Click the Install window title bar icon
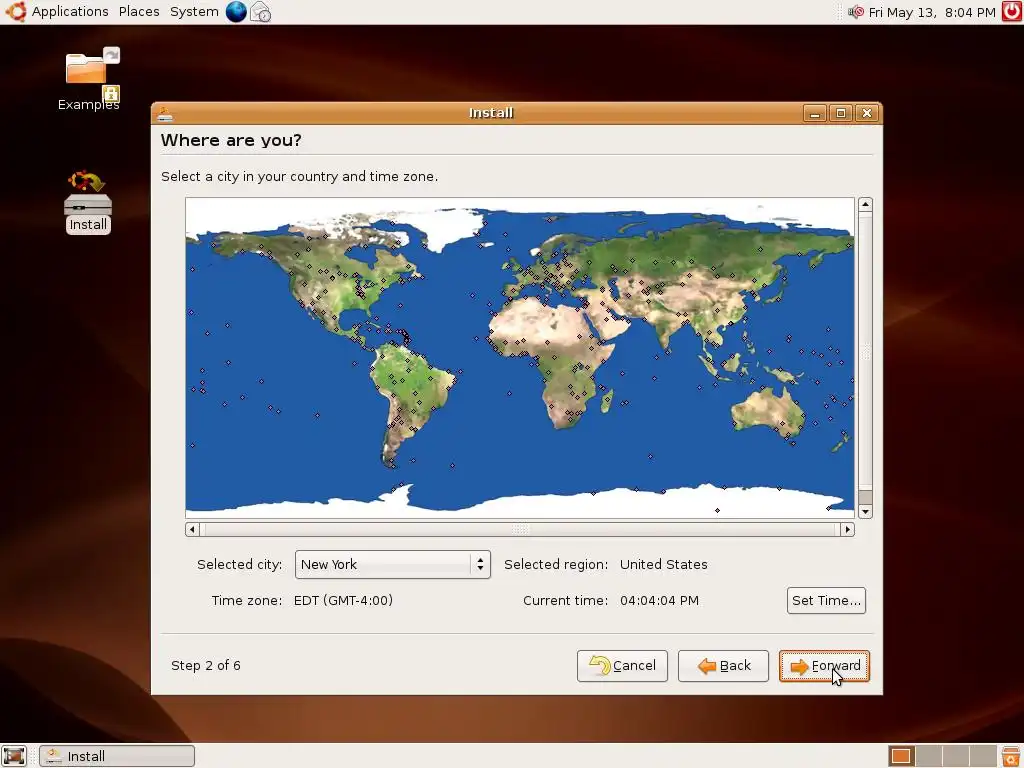The width and height of the screenshot is (1024, 768). 165,114
